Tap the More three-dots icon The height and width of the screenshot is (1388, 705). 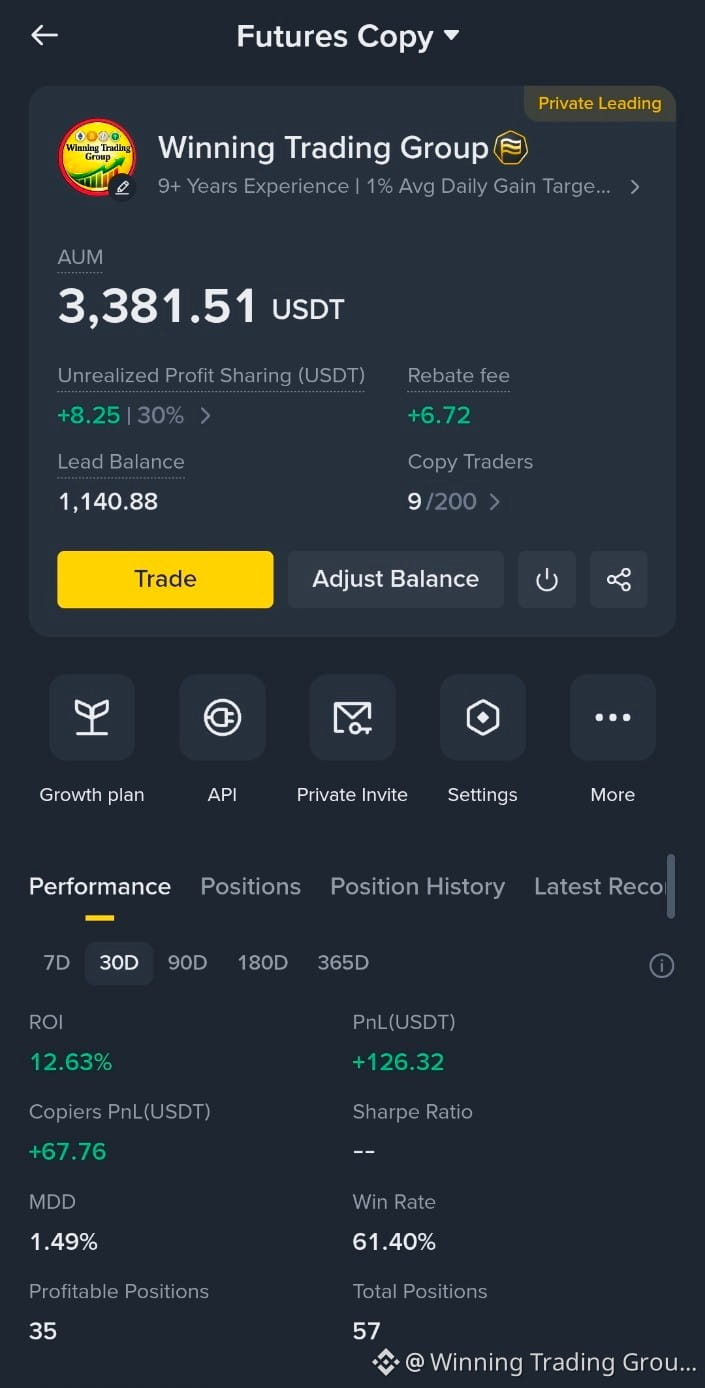coord(613,717)
